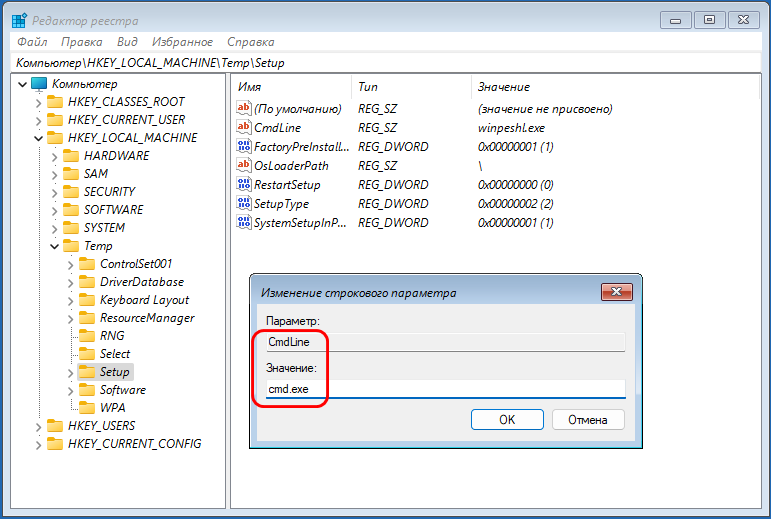
Task: Expand the Setup key chevron
Action: pos(70,373)
